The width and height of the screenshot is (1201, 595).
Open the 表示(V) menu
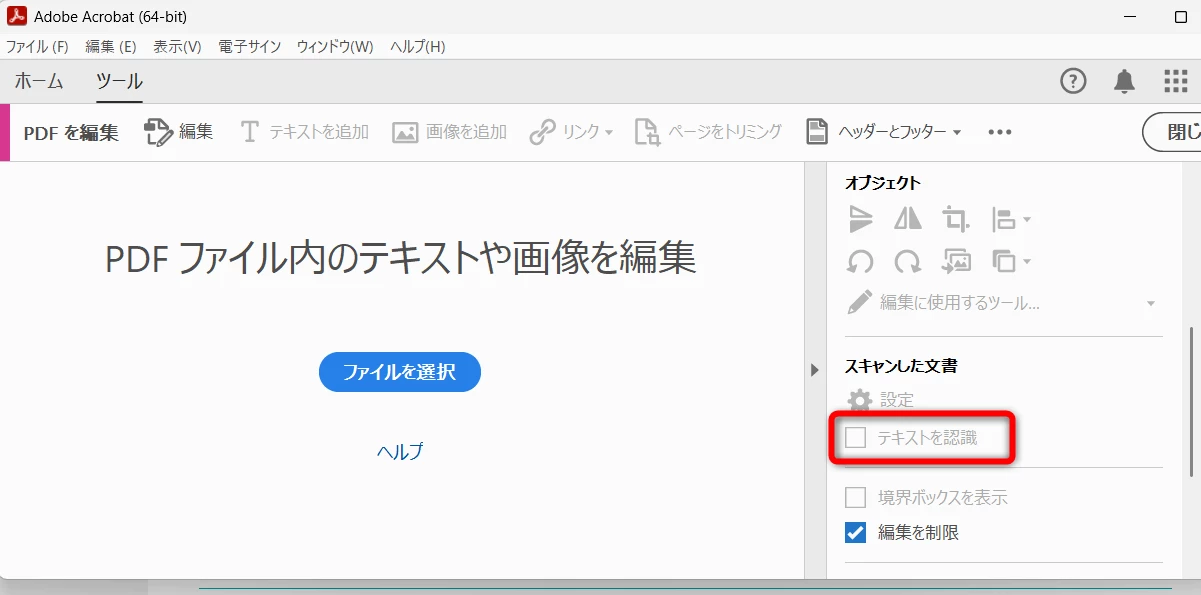point(177,47)
